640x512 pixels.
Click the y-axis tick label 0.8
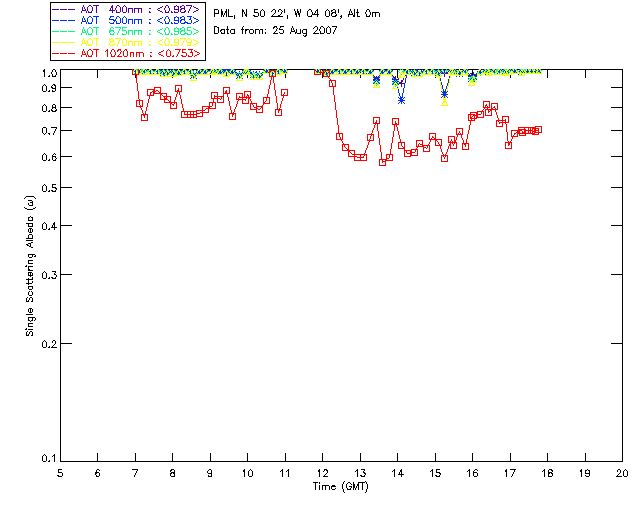click(49, 108)
